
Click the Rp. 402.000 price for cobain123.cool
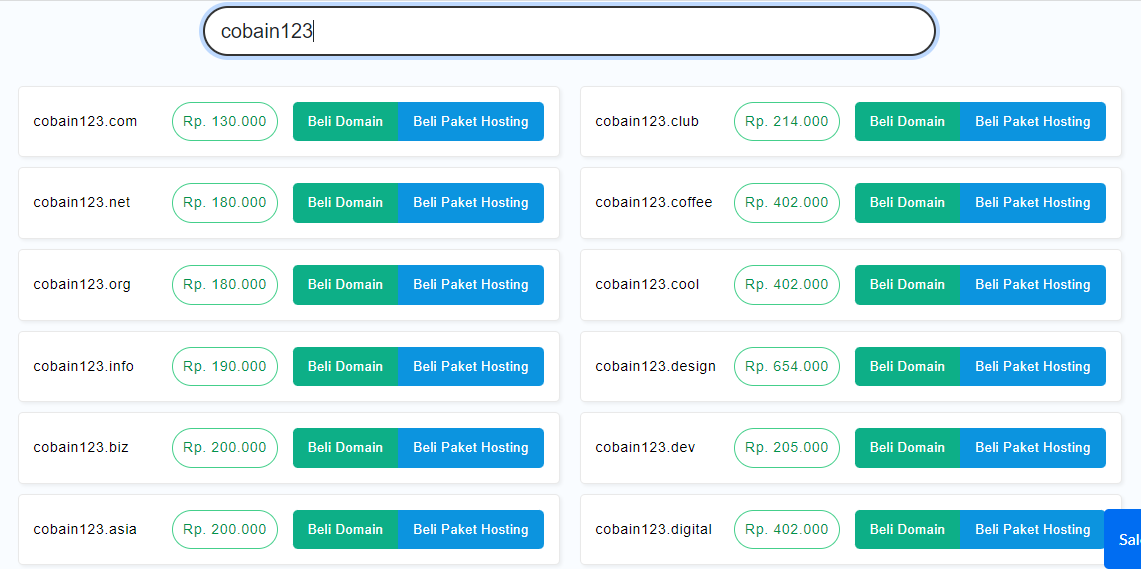(787, 284)
